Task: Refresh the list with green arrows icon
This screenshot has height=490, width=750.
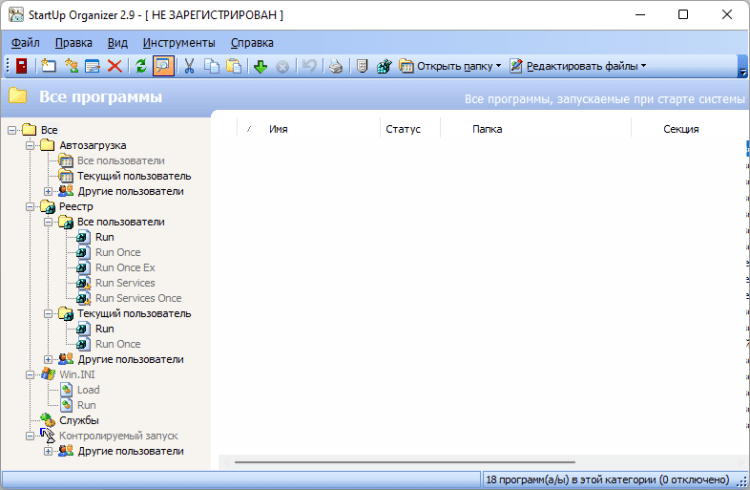Action: [x=141, y=66]
